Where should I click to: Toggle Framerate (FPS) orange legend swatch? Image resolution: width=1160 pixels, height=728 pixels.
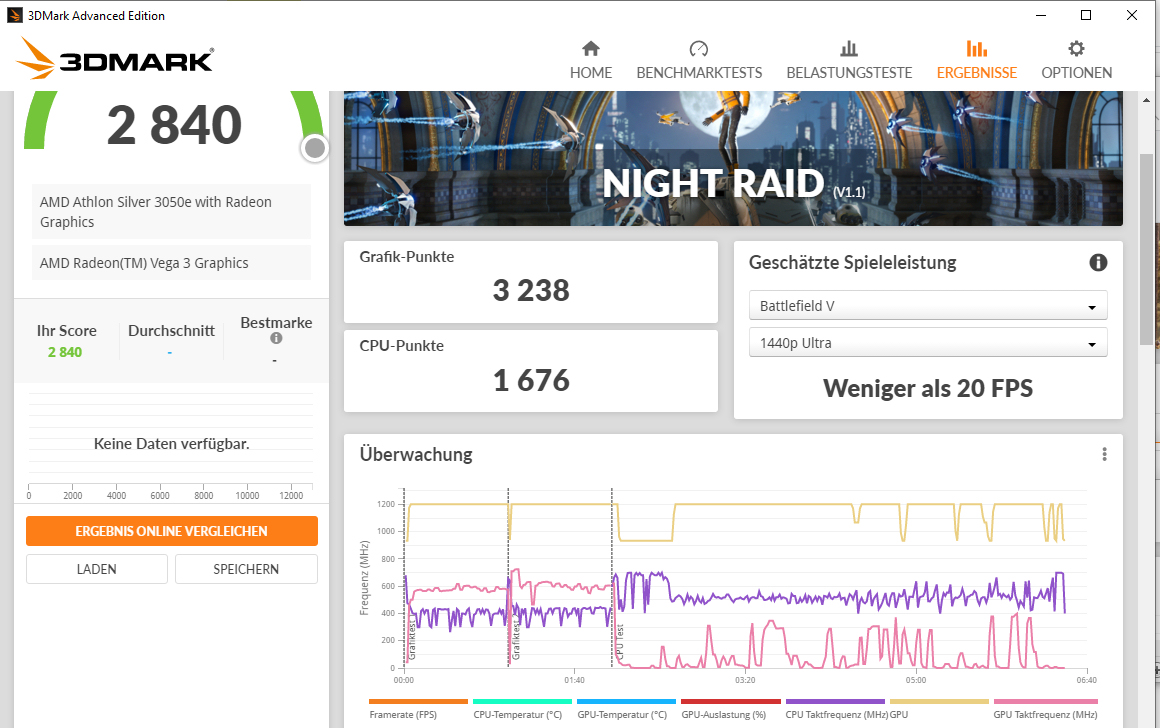[418, 701]
